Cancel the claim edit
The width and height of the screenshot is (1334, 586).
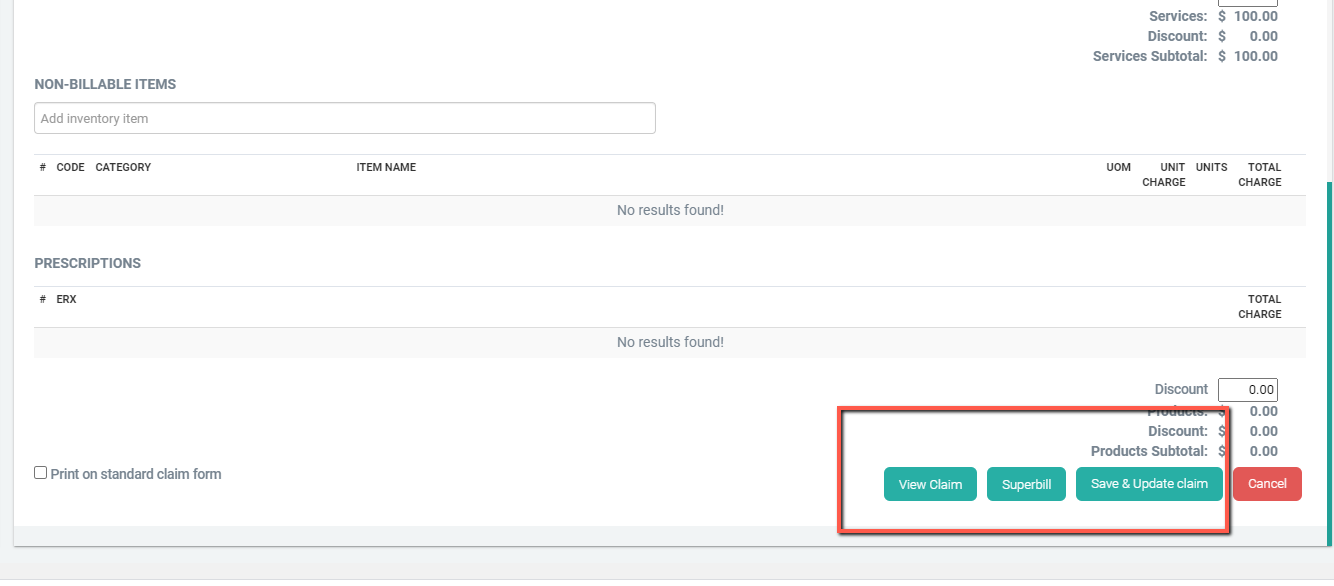pos(1267,484)
